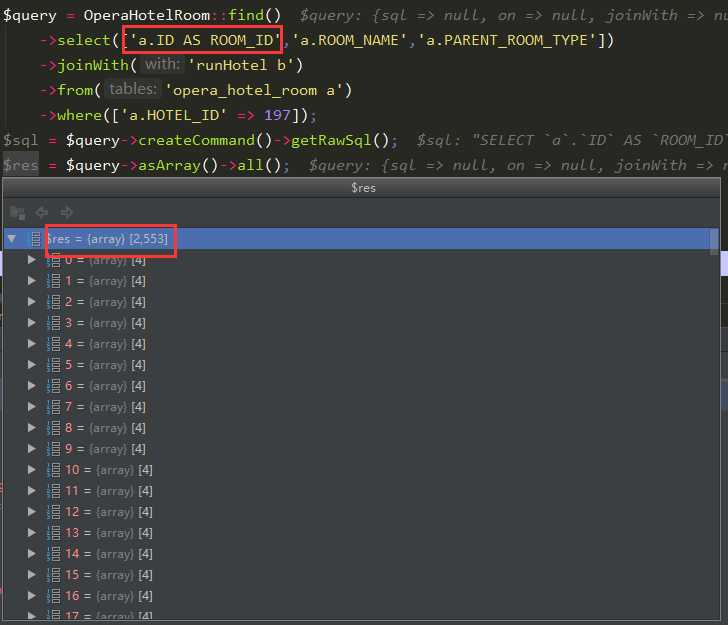Click the 'createCommand()' method call
The image size is (728, 625).
(205, 140)
